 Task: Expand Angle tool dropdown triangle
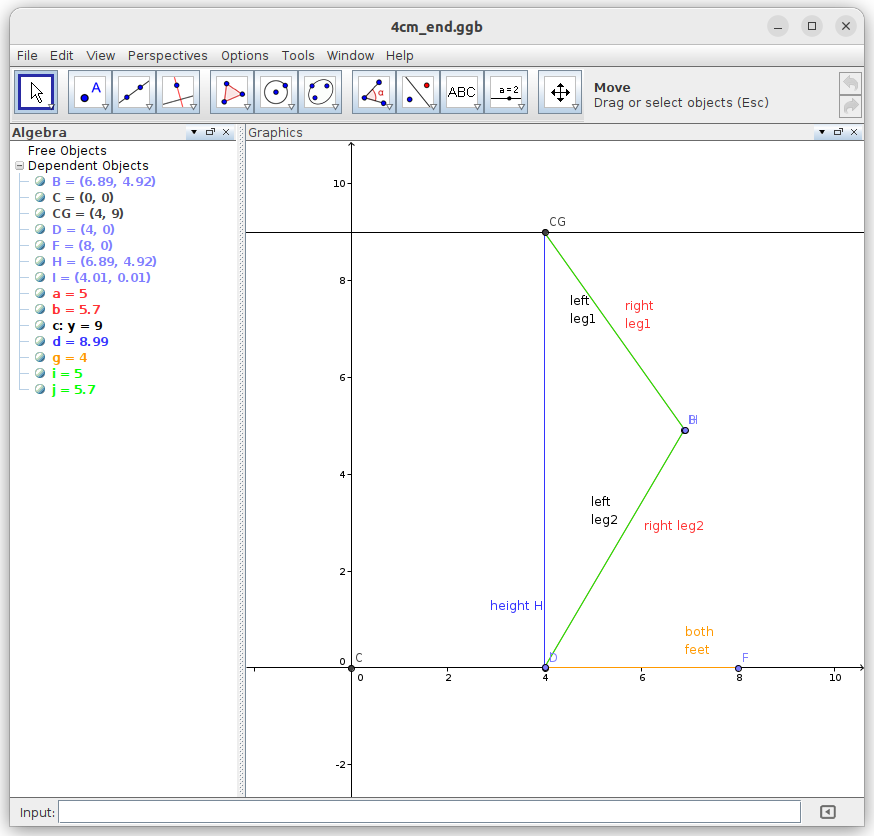pyautogui.click(x=390, y=107)
